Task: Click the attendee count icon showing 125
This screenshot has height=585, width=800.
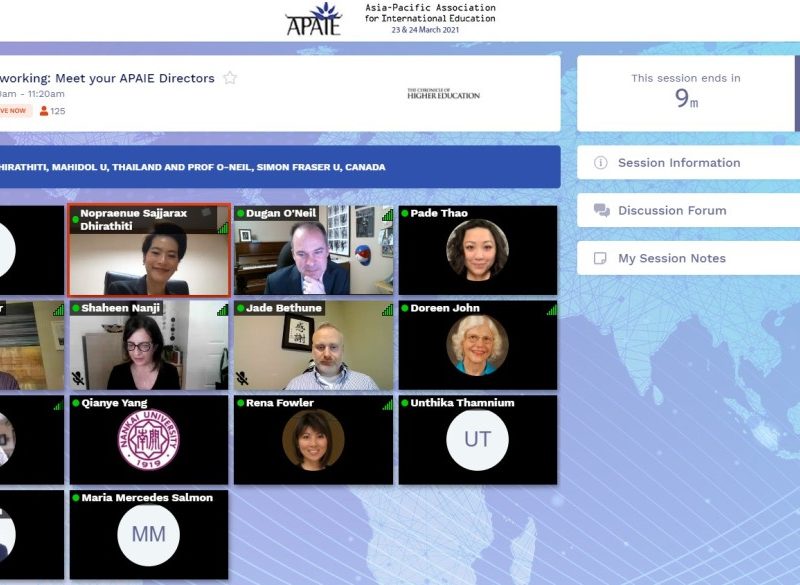Action: (x=44, y=111)
